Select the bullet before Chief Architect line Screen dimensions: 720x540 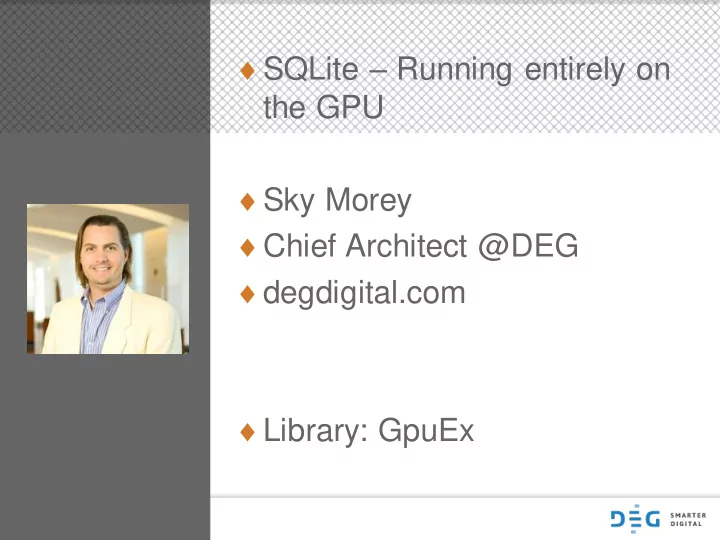(248, 247)
